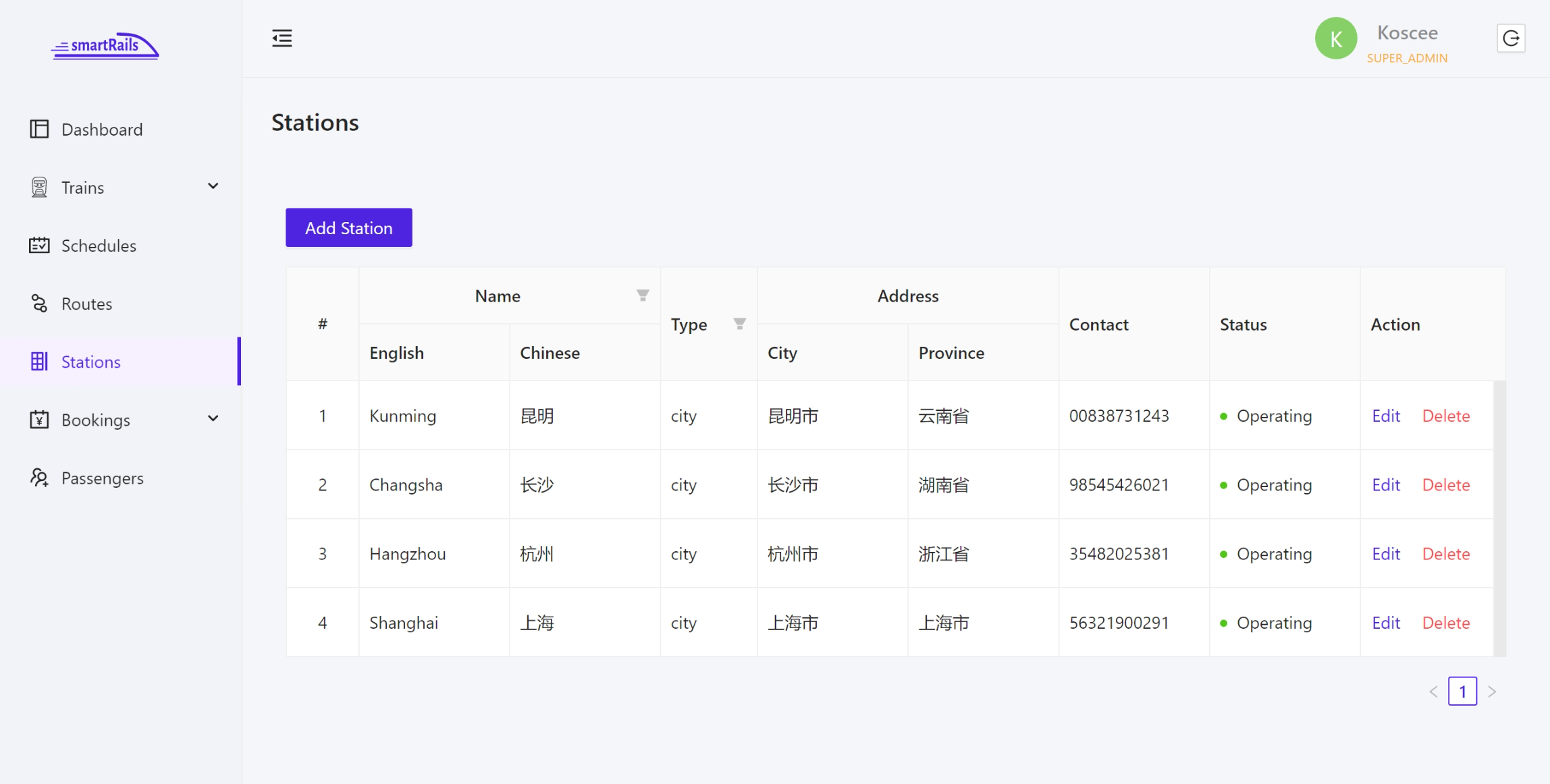Screen dimensions: 1550x784
Task: Open the Type column filter
Action: [739, 324]
